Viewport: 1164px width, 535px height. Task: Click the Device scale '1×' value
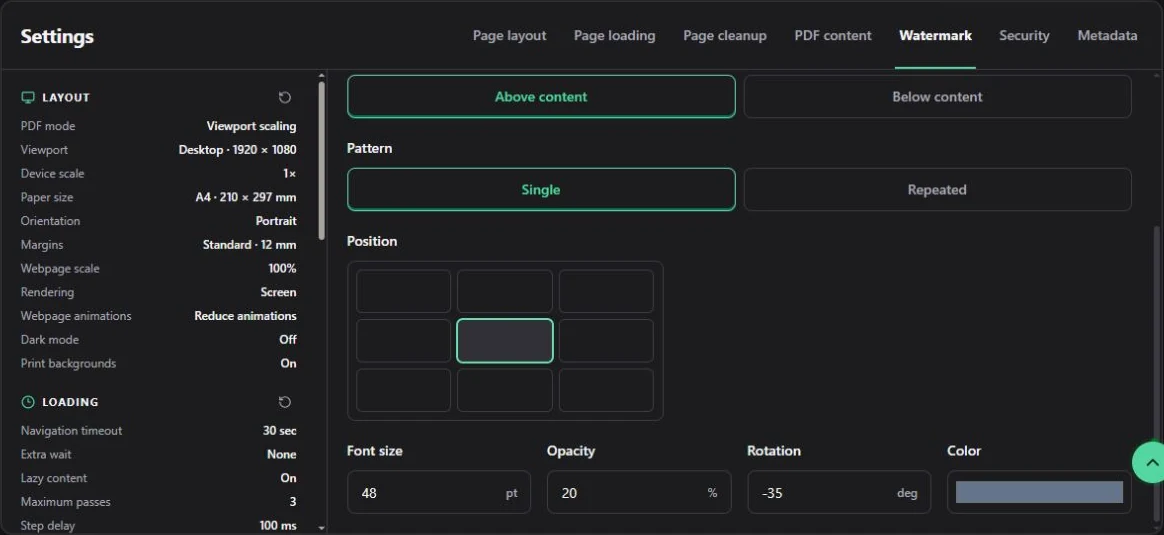[290, 174]
